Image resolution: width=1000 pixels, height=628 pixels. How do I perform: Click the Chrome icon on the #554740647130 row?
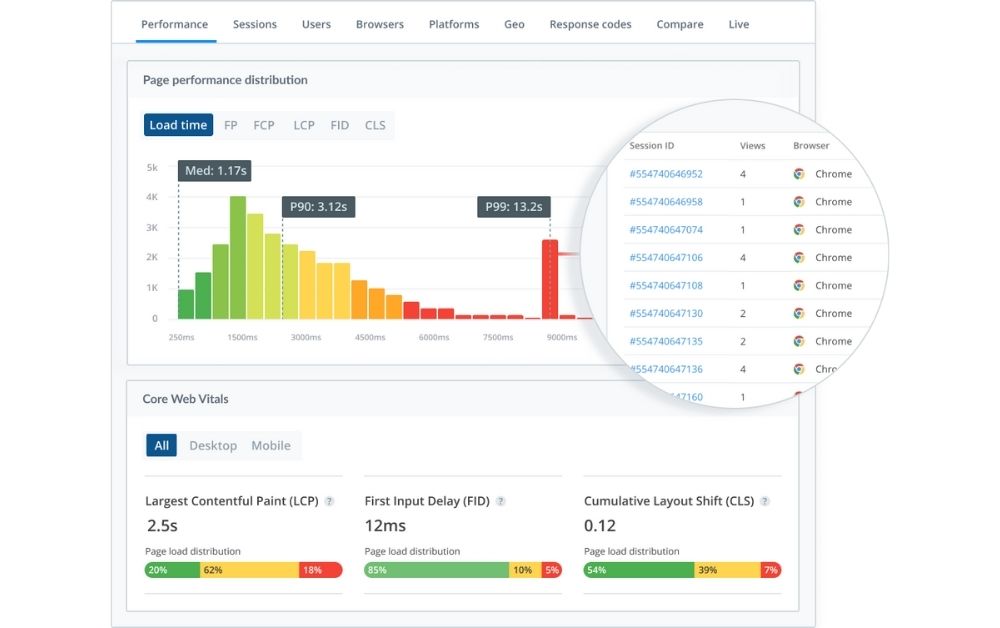(798, 313)
